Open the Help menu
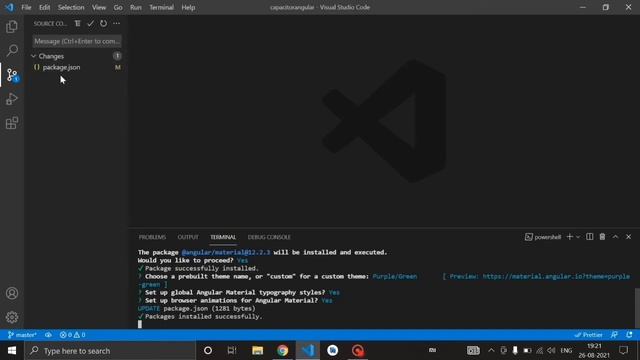The width and height of the screenshot is (640, 360). pos(188,7)
